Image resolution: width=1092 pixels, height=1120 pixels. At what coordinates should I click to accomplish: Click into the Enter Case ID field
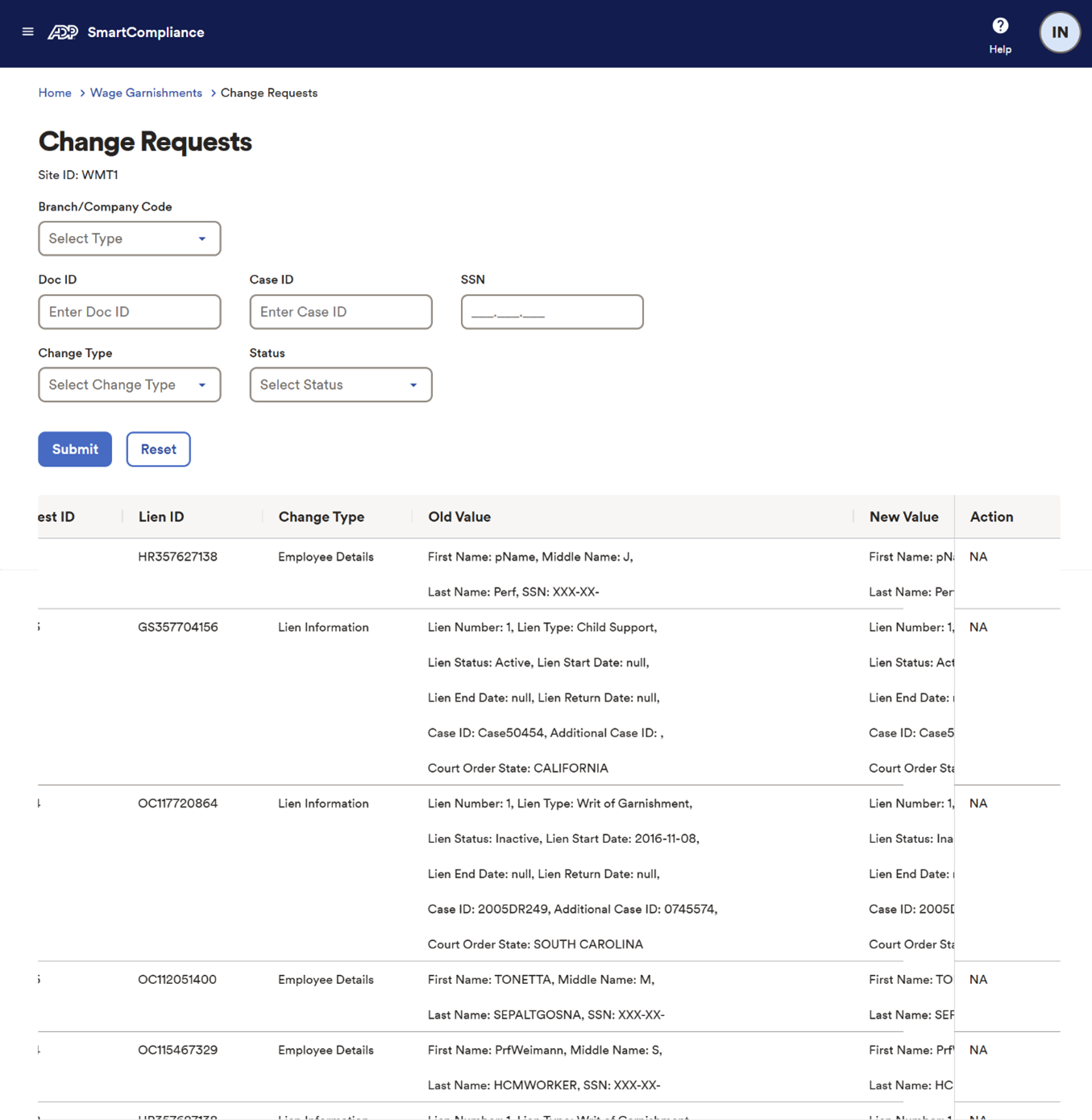[340, 312]
